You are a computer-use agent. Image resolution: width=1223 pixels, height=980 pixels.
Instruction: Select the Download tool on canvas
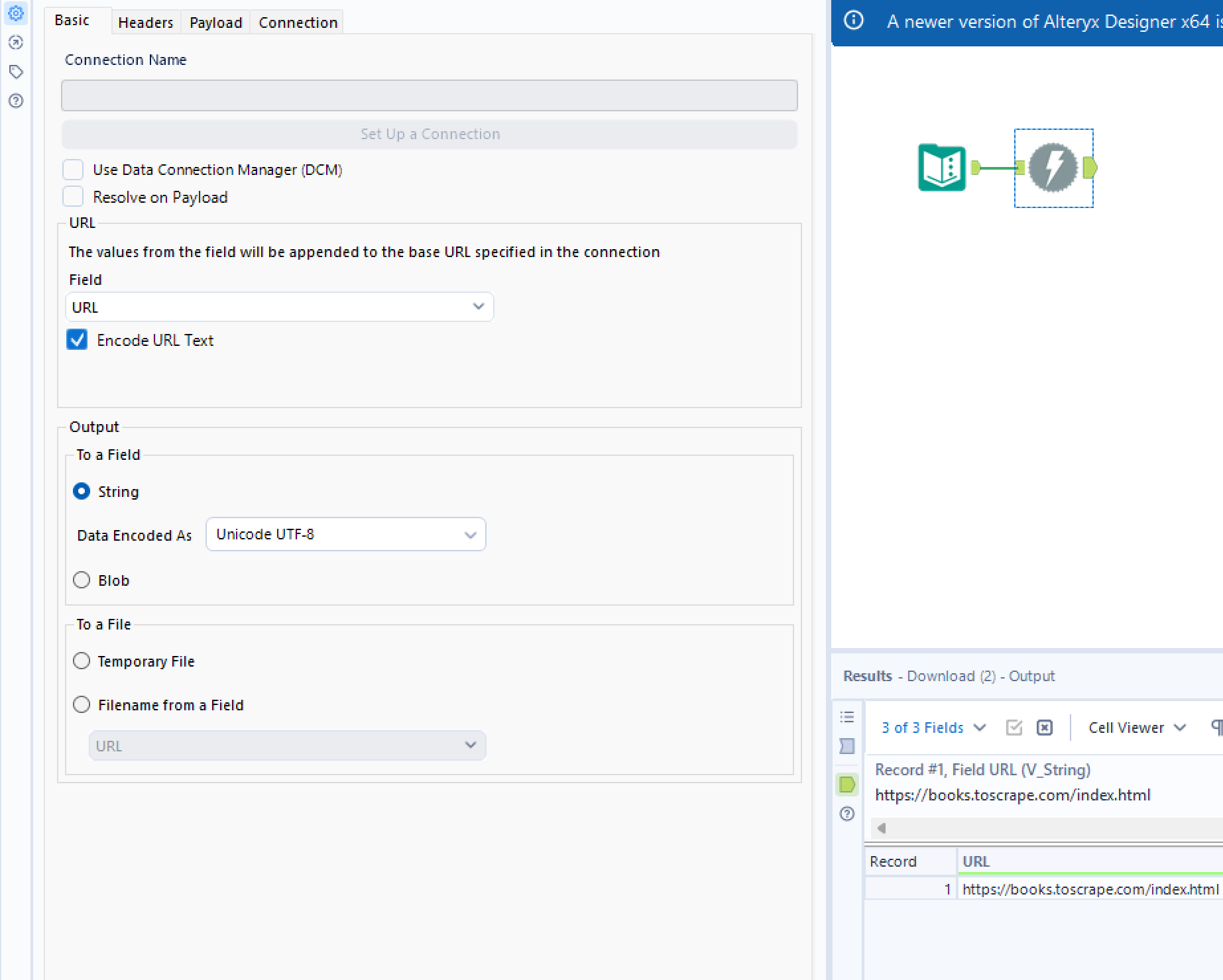1053,168
